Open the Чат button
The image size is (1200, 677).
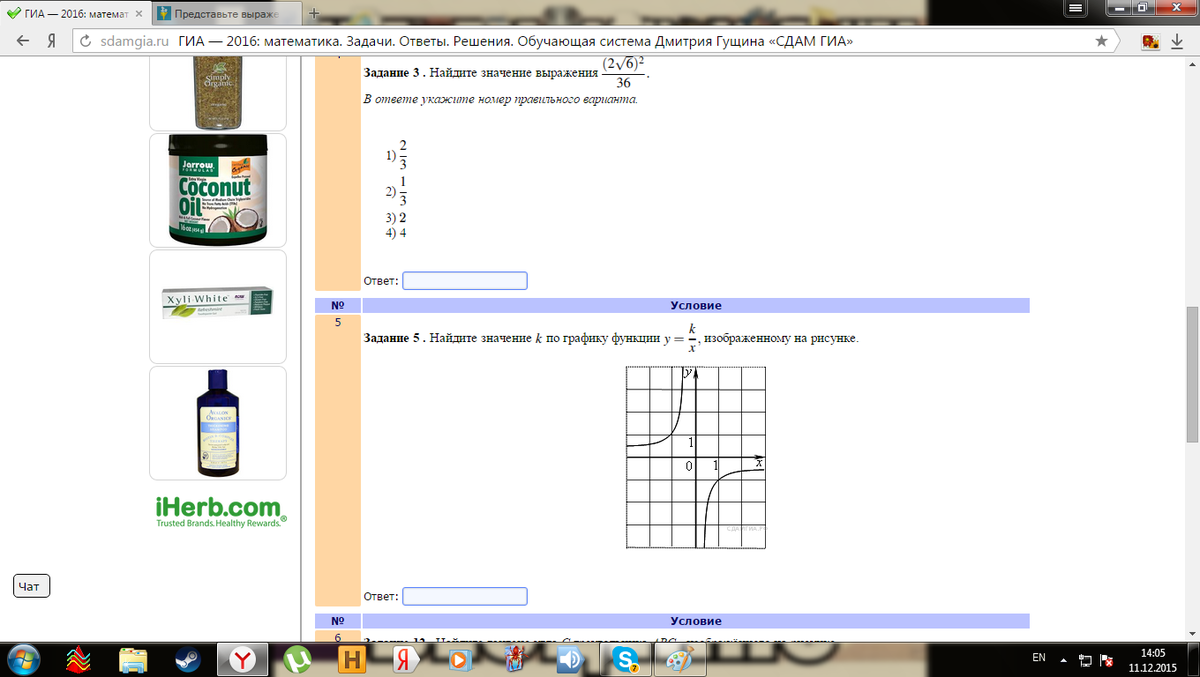click(31, 586)
